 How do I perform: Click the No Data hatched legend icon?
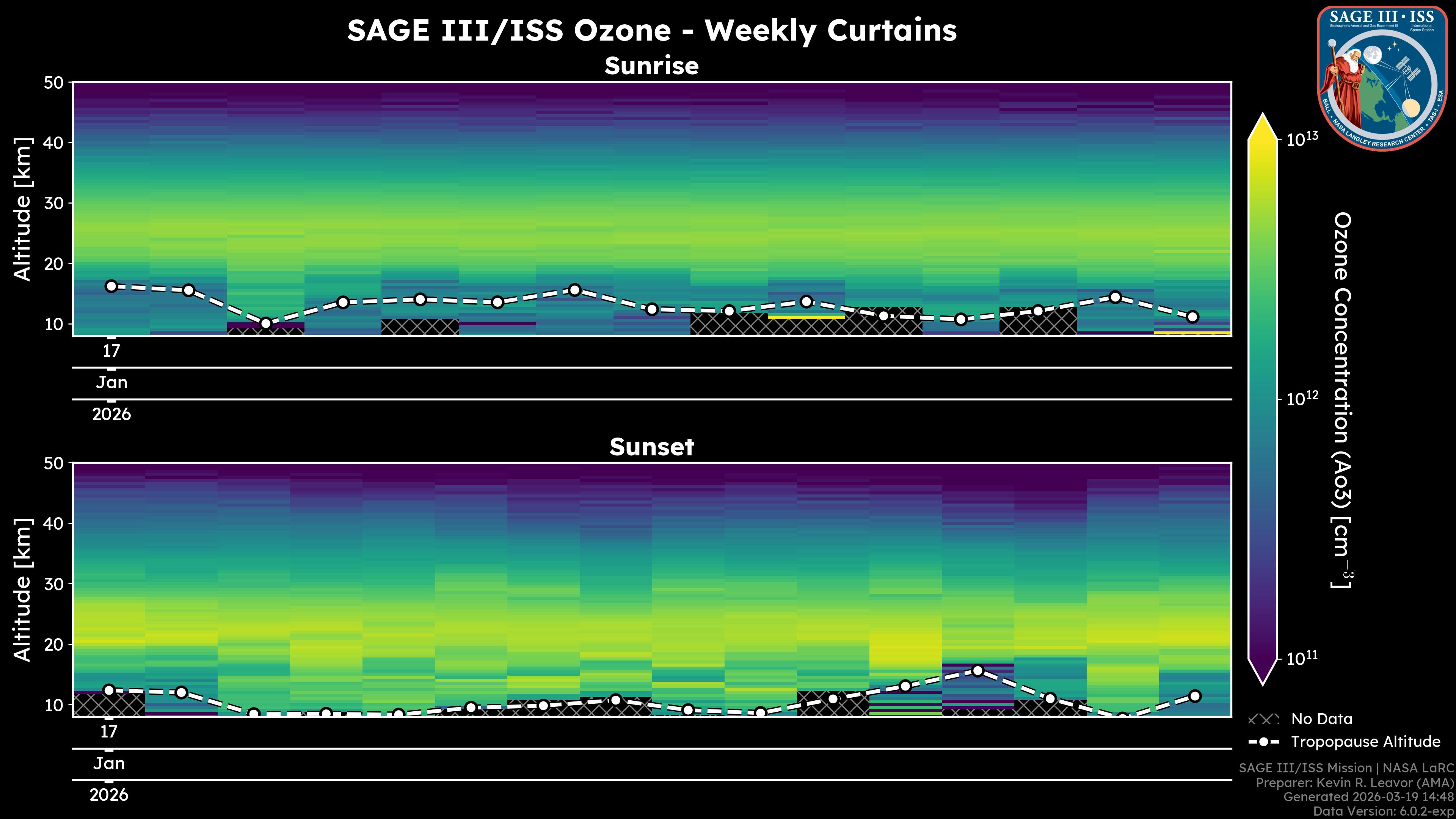[1263, 720]
